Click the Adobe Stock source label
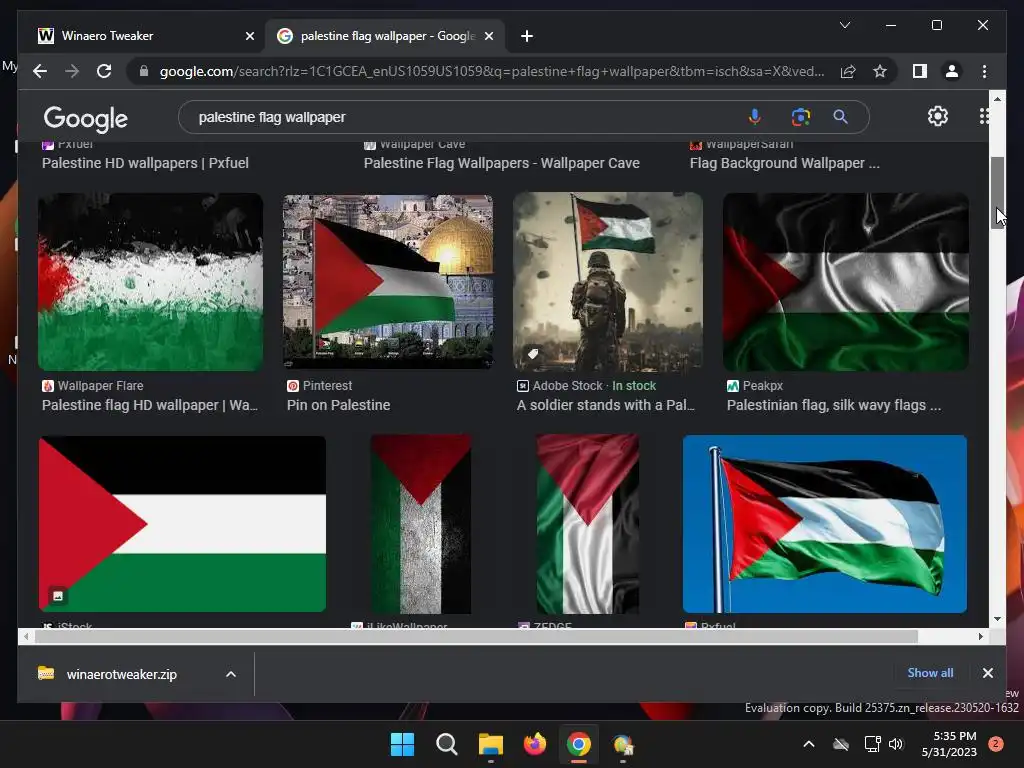Viewport: 1024px width, 768px height. click(x=567, y=386)
